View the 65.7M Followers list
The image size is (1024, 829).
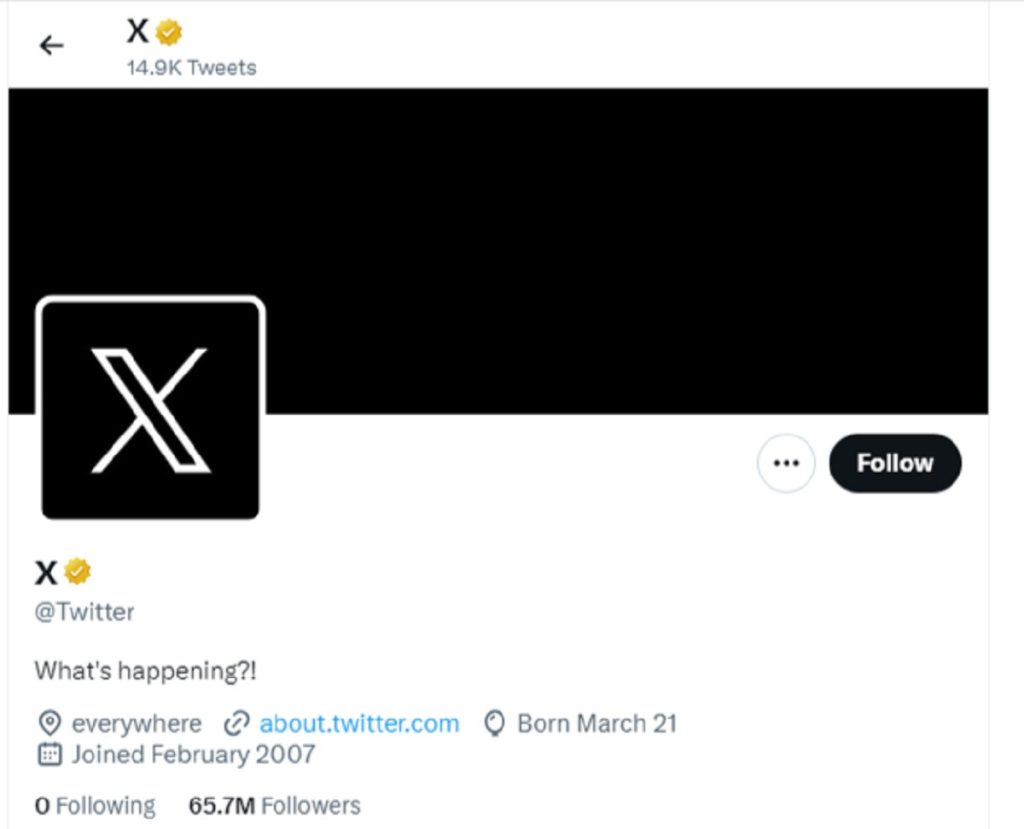(275, 805)
